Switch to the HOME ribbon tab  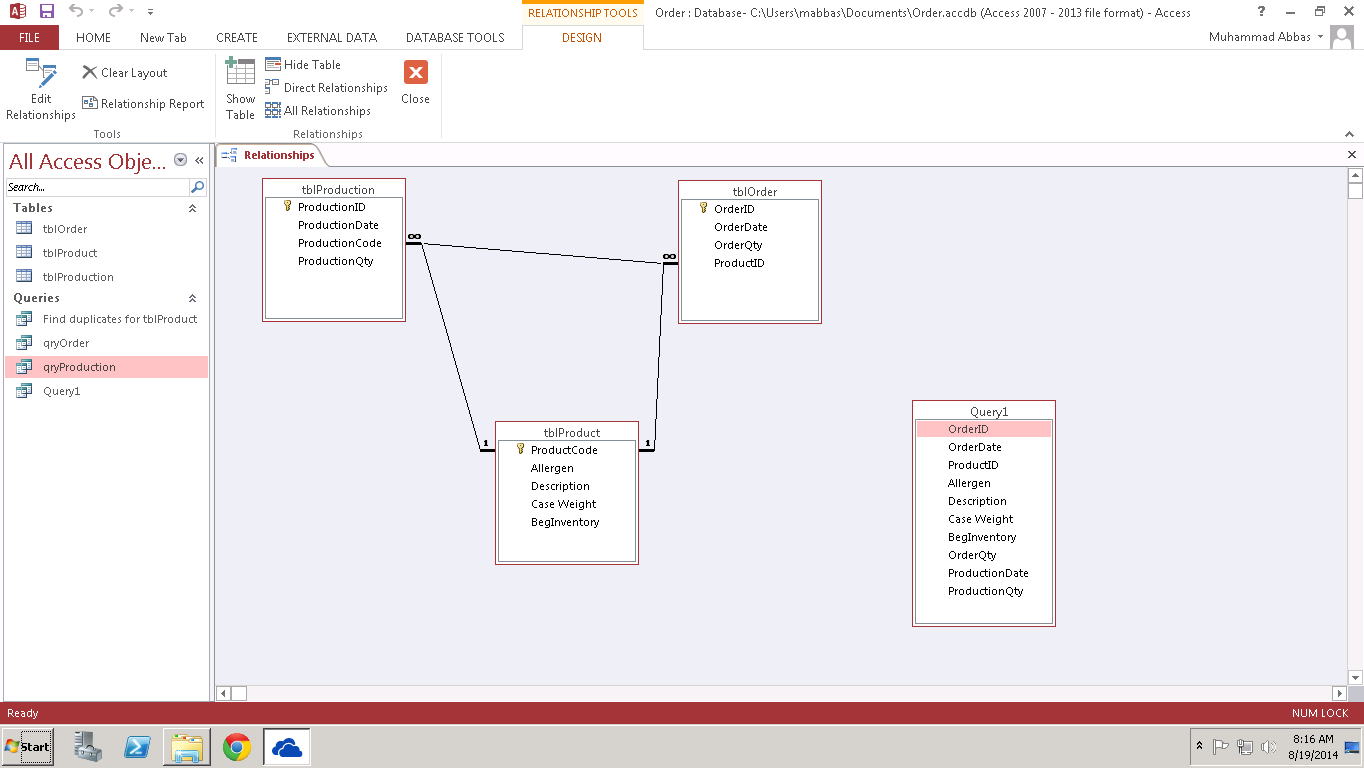(94, 38)
